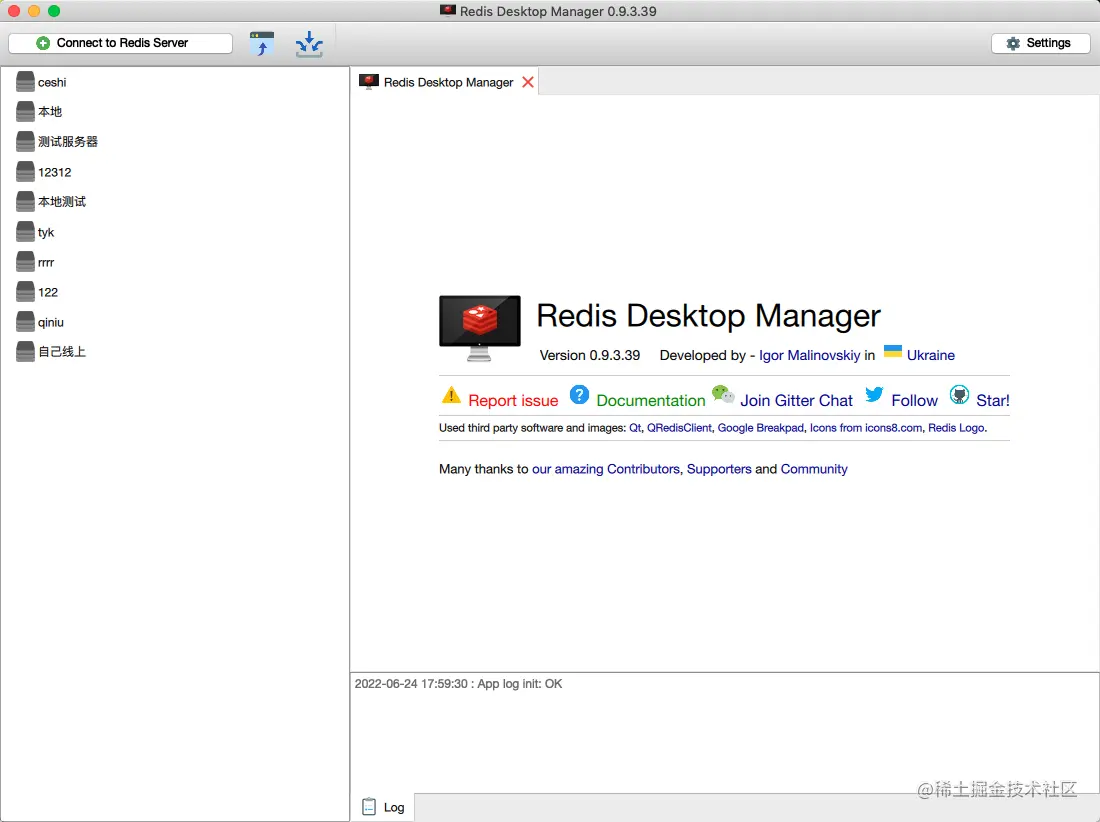Click server icon beside 12312
1100x822 pixels.
[x=25, y=172]
